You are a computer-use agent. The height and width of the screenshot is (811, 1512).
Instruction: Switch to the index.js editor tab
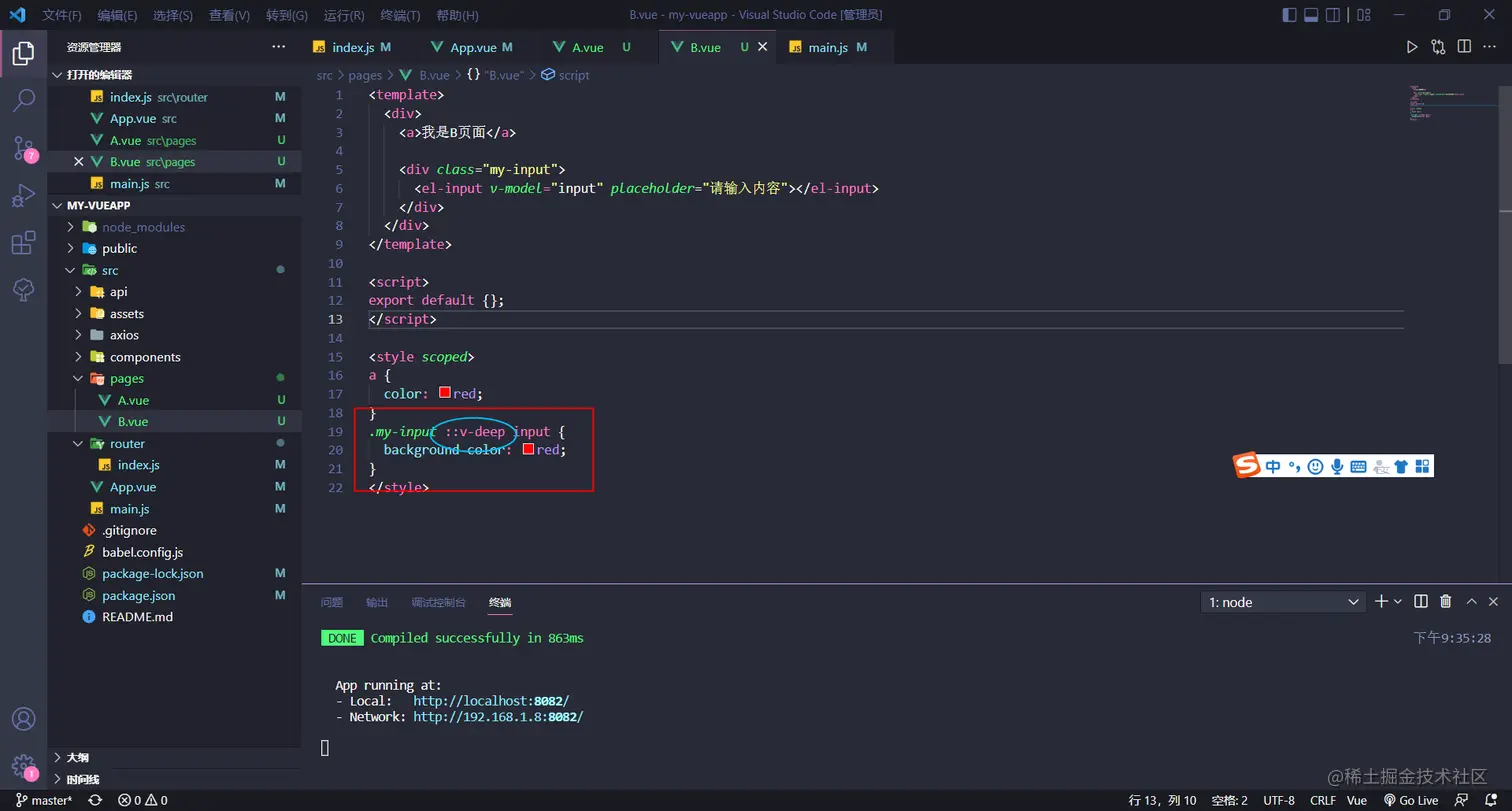click(x=353, y=47)
